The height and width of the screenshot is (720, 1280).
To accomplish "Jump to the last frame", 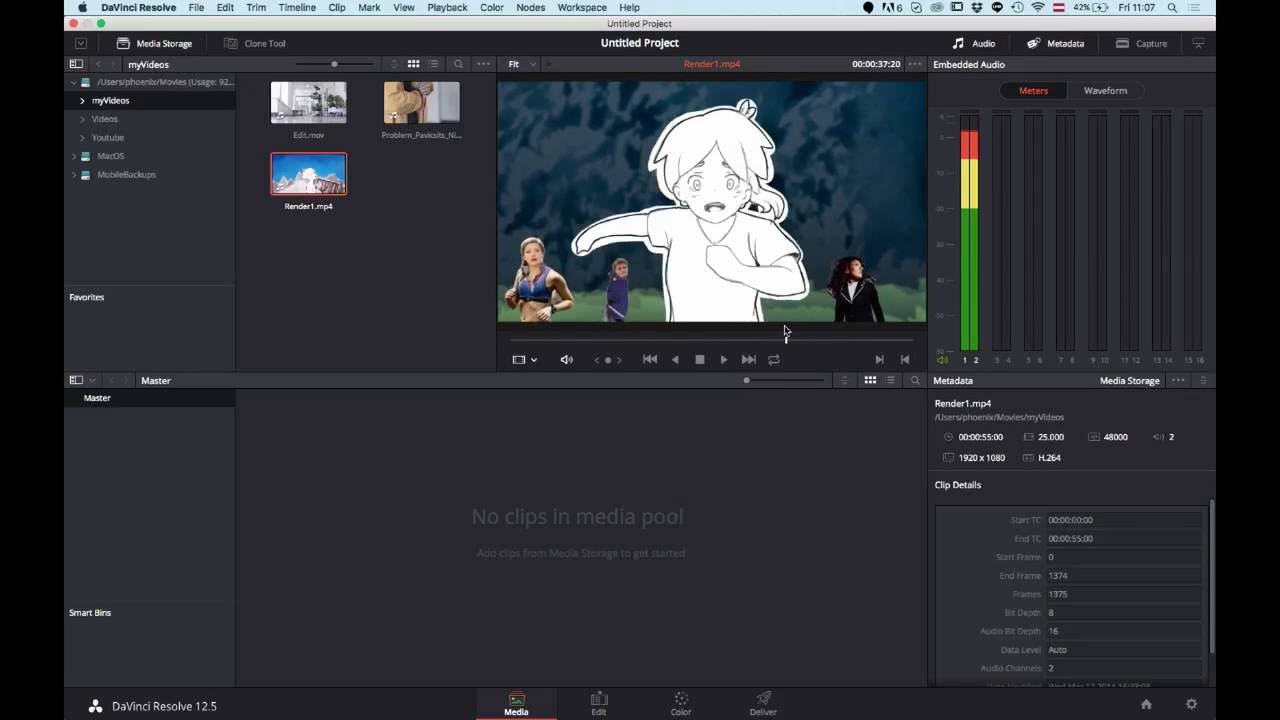I will 749,360.
